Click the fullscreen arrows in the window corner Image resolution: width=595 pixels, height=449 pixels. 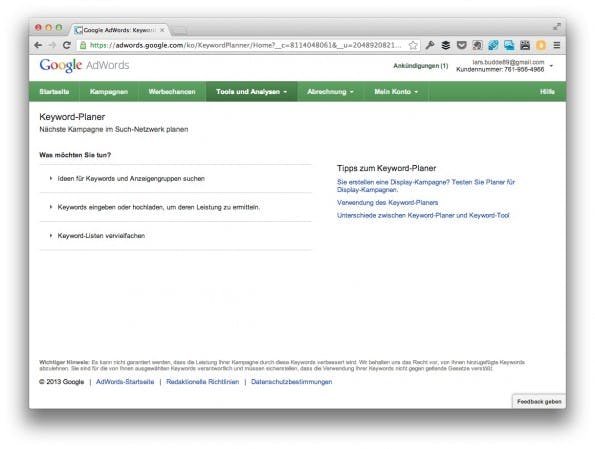coord(557,27)
